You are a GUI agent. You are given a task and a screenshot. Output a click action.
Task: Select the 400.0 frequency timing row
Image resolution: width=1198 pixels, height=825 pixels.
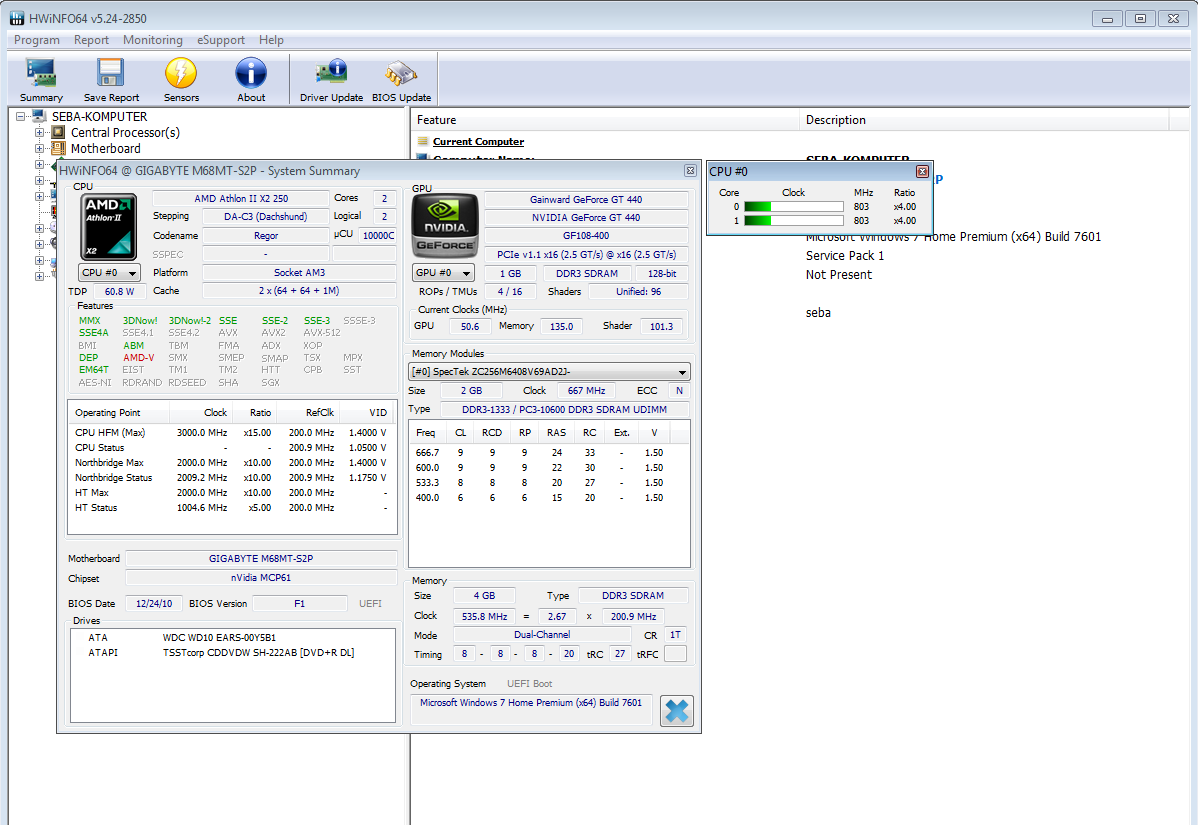[549, 497]
